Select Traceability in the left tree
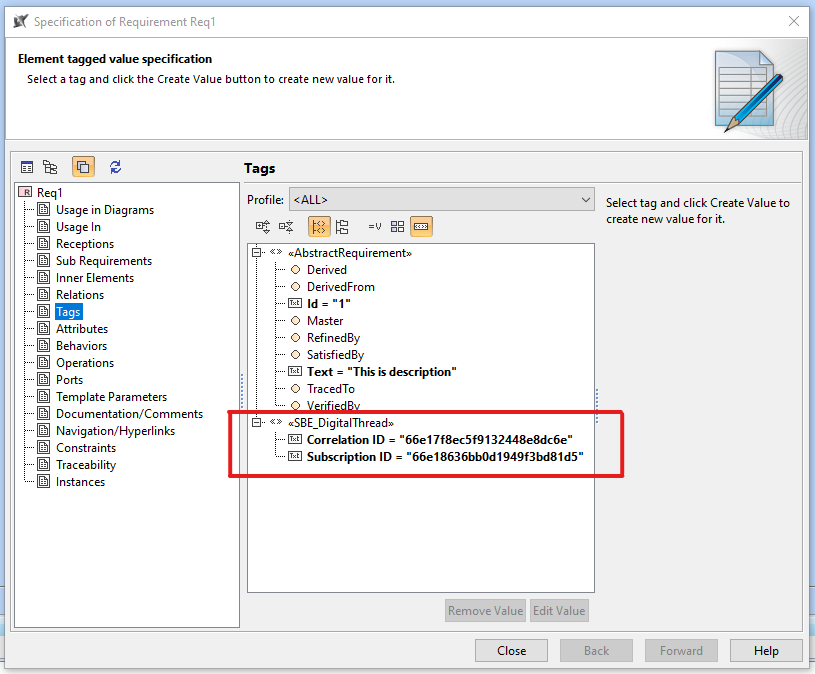Viewport: 815px width, 674px height. [x=86, y=465]
